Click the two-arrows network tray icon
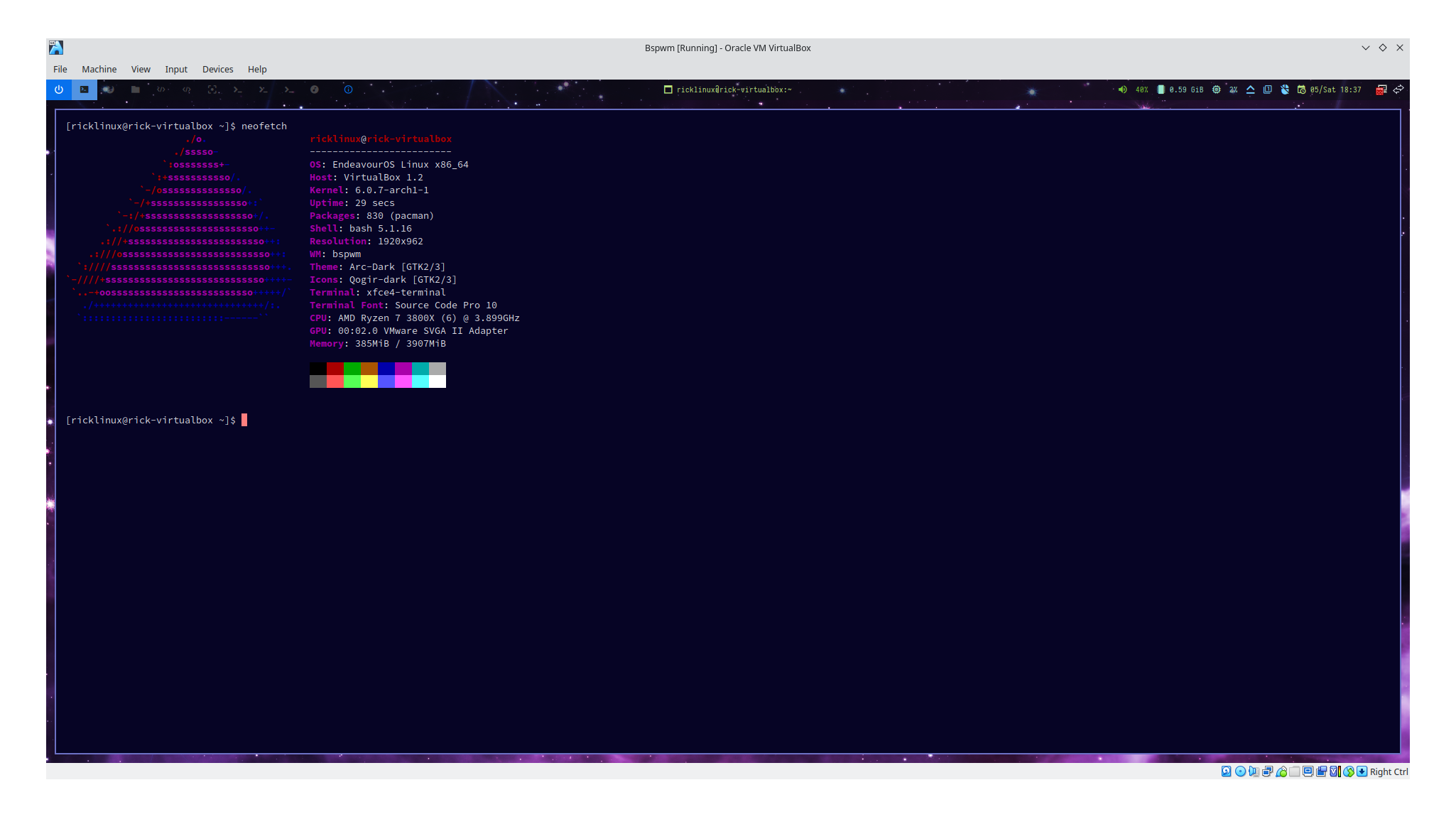The image size is (1456, 834). (1398, 90)
